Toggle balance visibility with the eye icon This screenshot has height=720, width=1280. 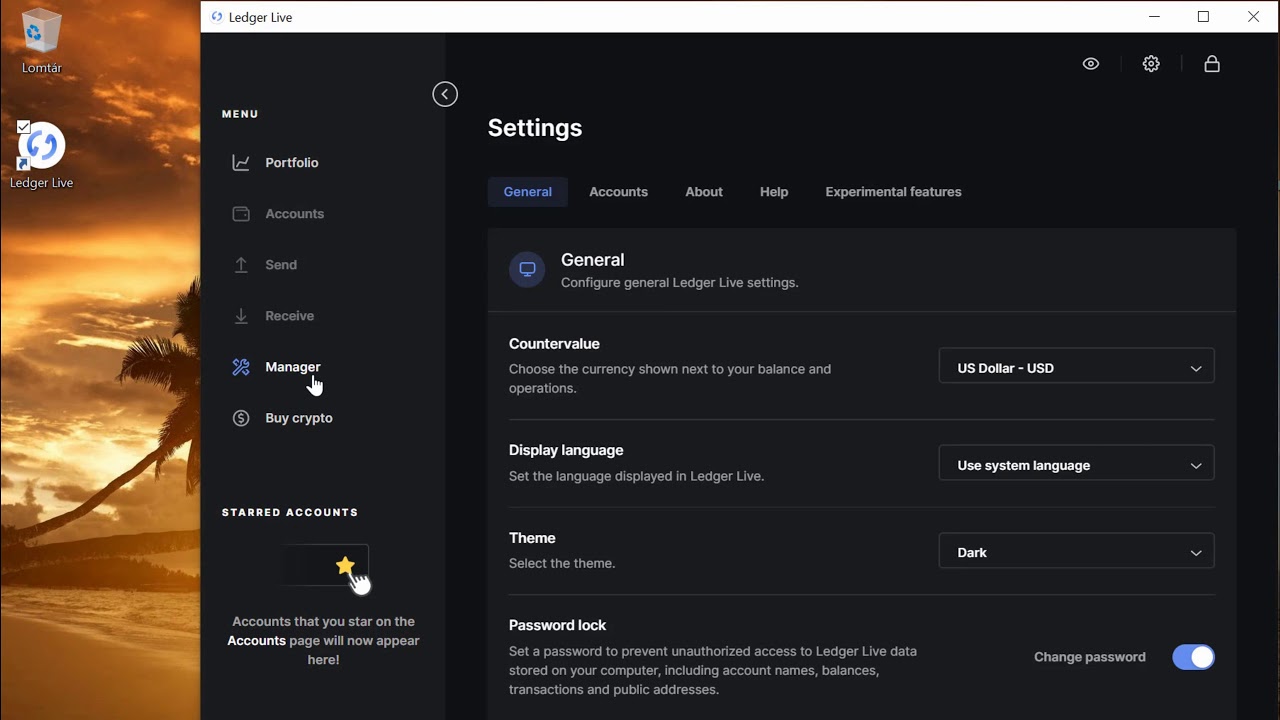(x=1091, y=64)
